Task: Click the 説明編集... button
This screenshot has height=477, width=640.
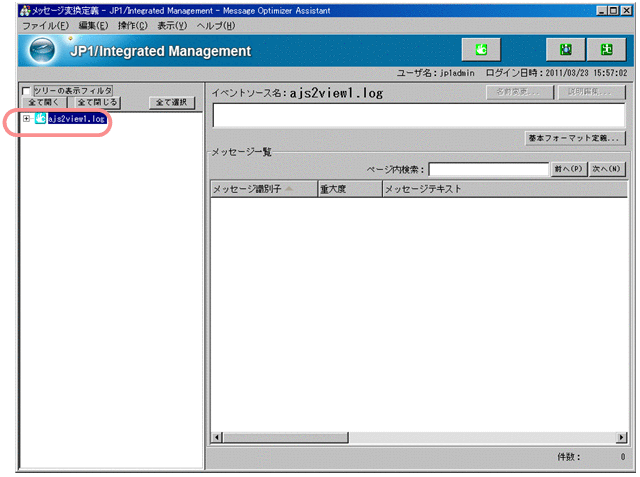Action: coord(591,92)
